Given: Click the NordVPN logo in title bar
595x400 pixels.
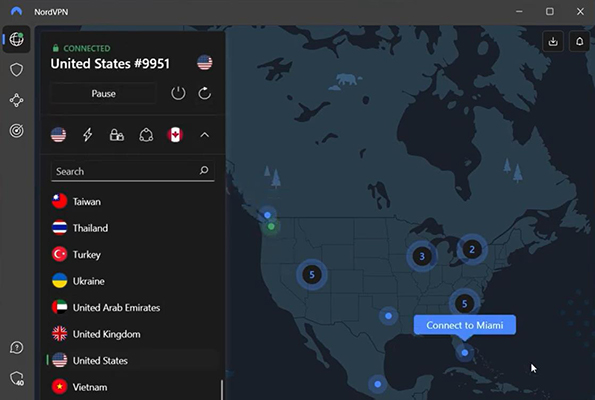Looking at the screenshot, I should [16, 11].
